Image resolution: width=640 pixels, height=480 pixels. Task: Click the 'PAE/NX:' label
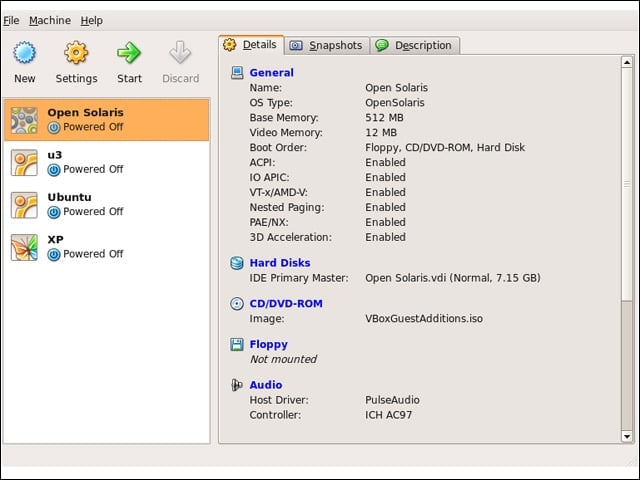click(x=269, y=222)
